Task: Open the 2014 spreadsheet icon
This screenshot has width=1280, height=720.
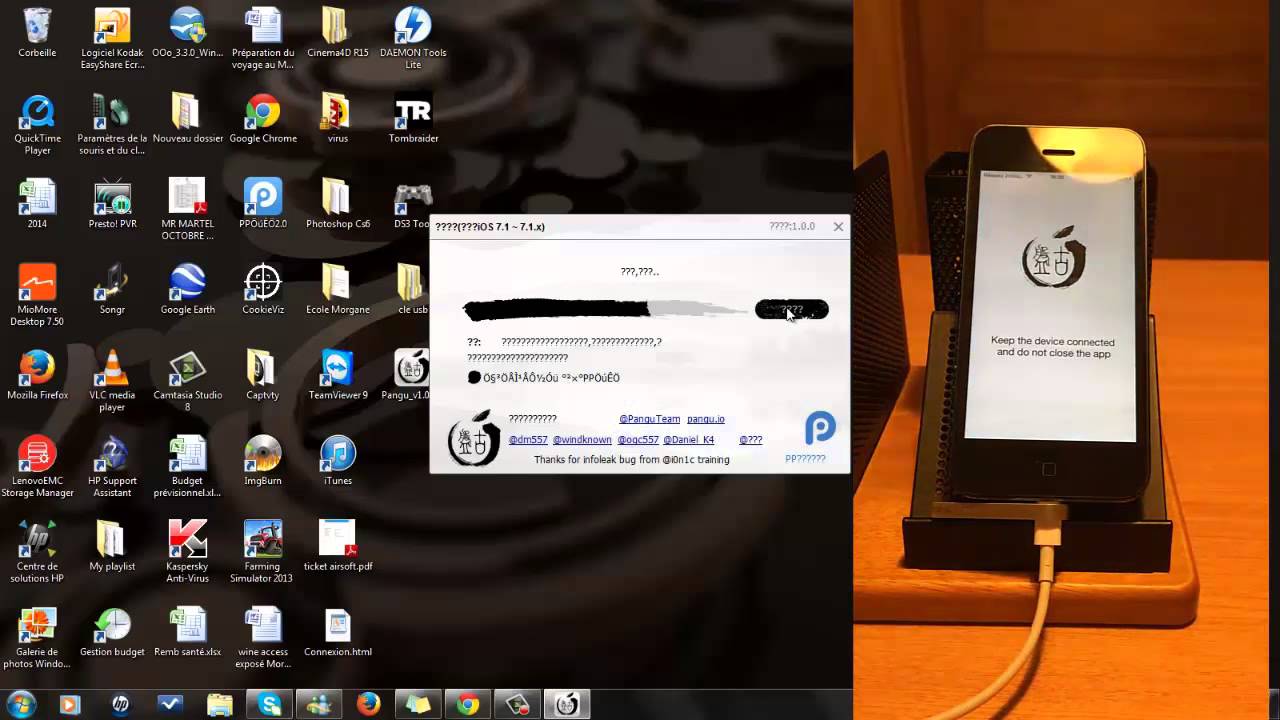Action: tap(37, 204)
